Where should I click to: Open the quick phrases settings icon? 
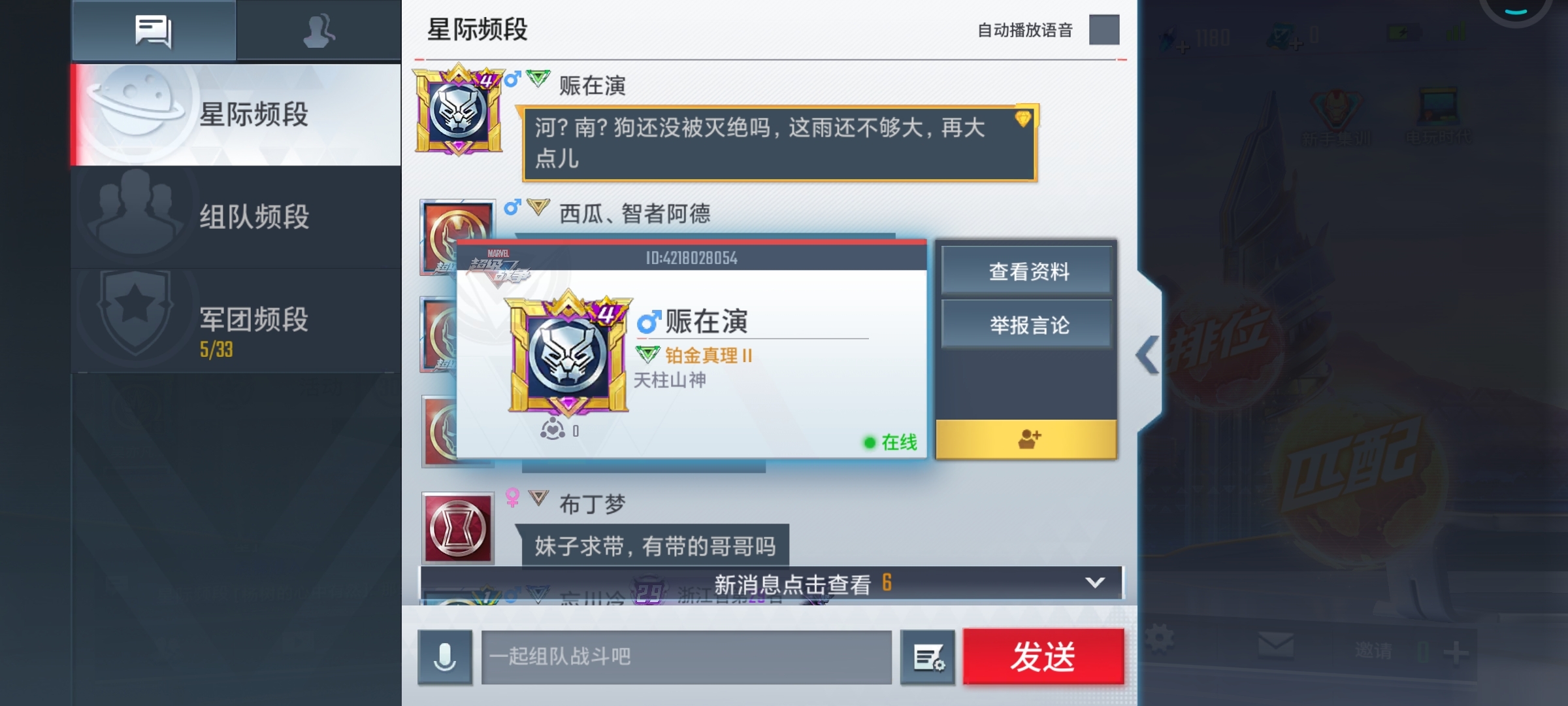pos(928,657)
